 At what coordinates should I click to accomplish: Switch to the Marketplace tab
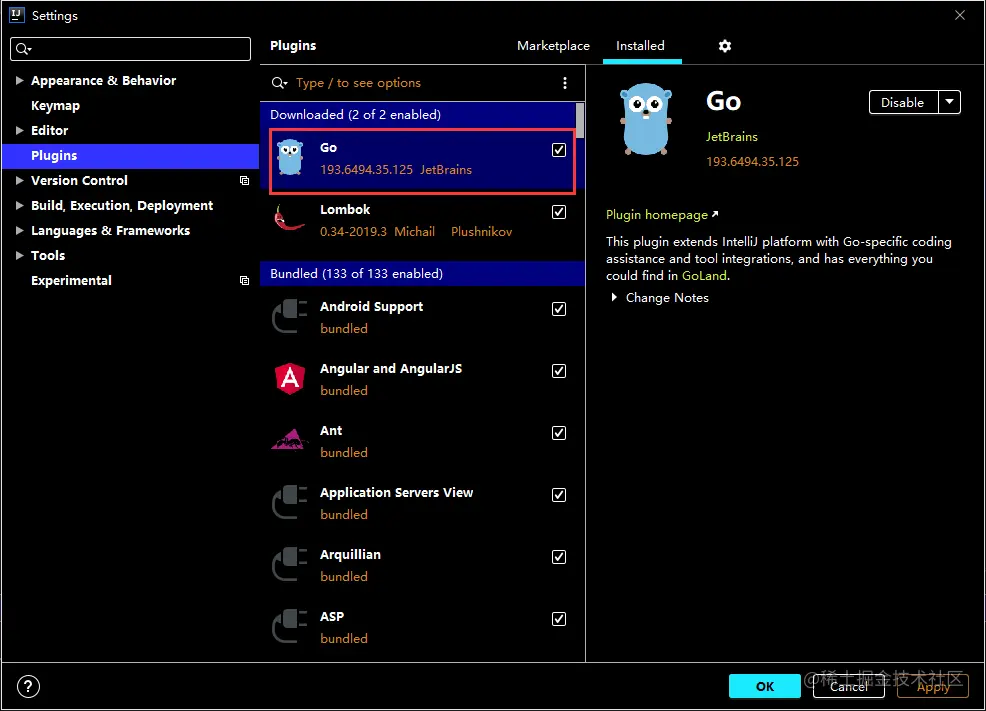click(553, 46)
